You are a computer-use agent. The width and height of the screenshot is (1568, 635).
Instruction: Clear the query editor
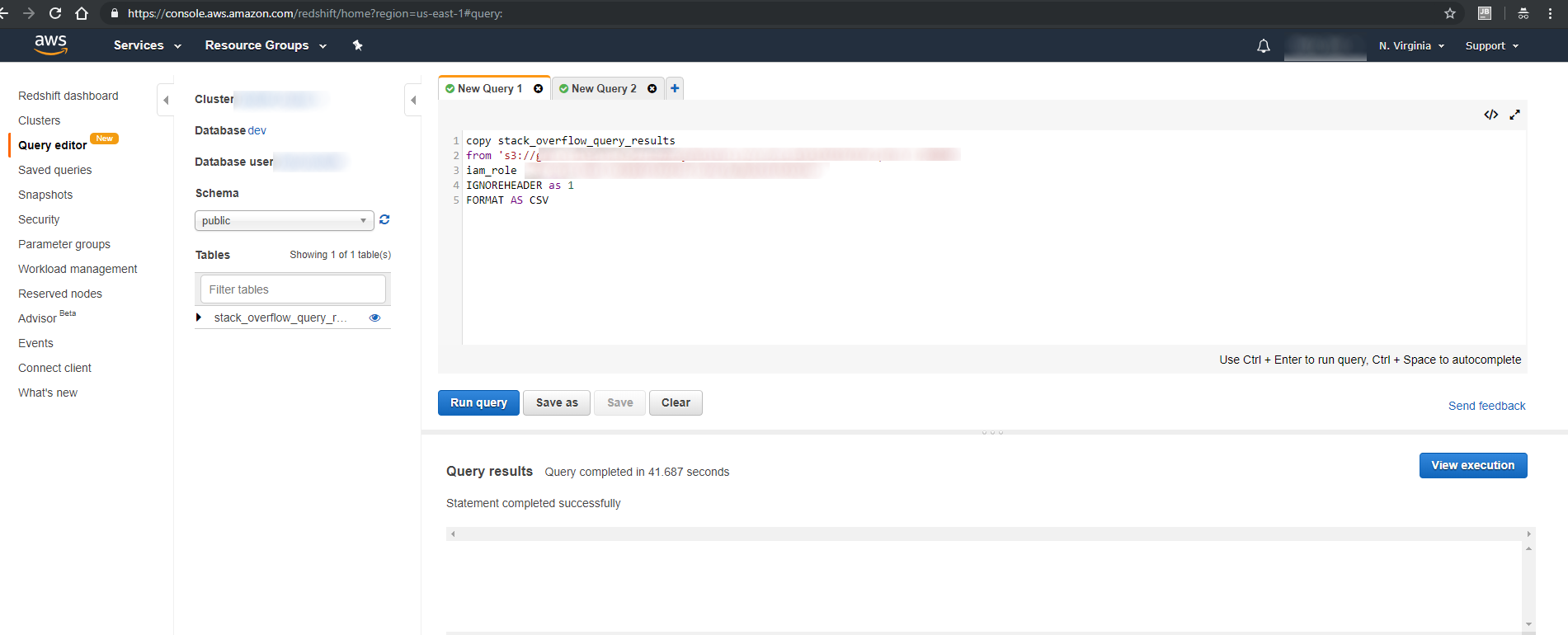676,402
